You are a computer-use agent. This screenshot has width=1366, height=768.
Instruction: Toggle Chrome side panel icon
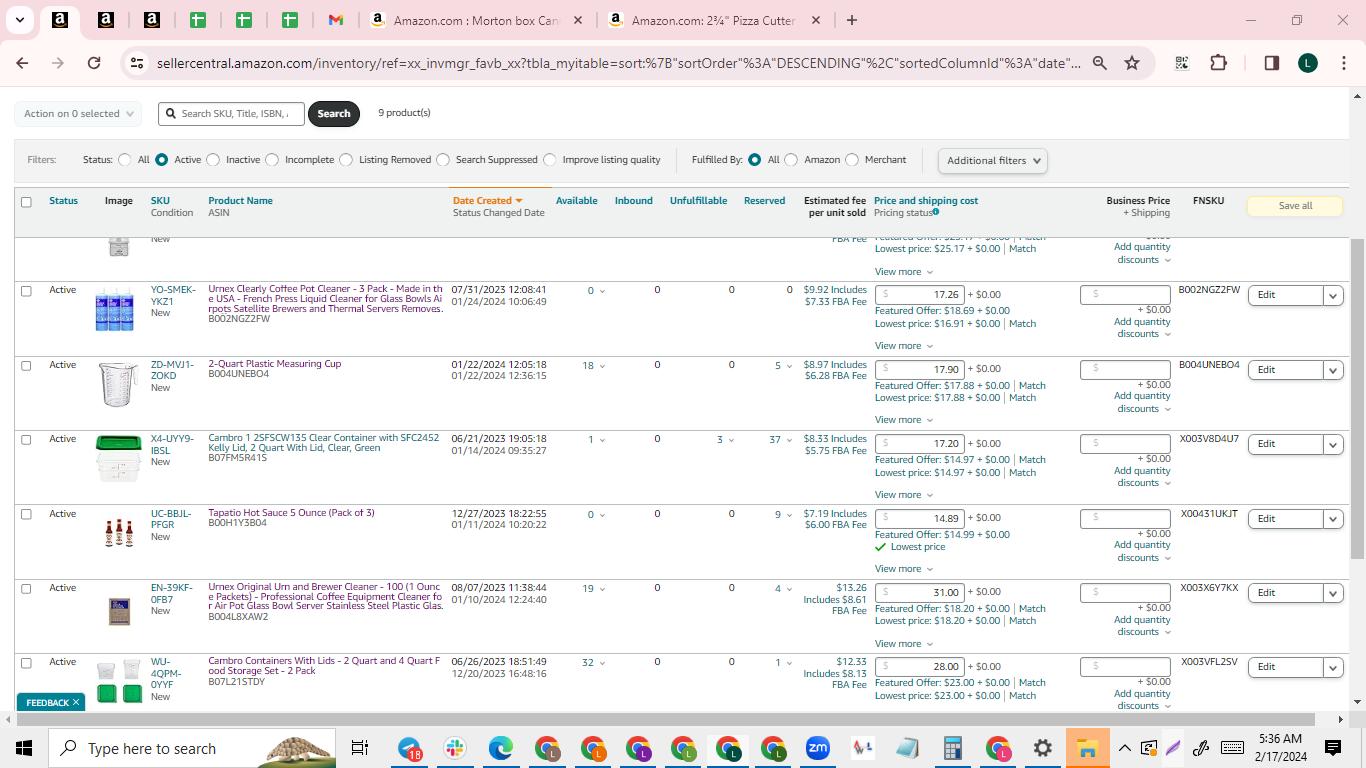1272,63
